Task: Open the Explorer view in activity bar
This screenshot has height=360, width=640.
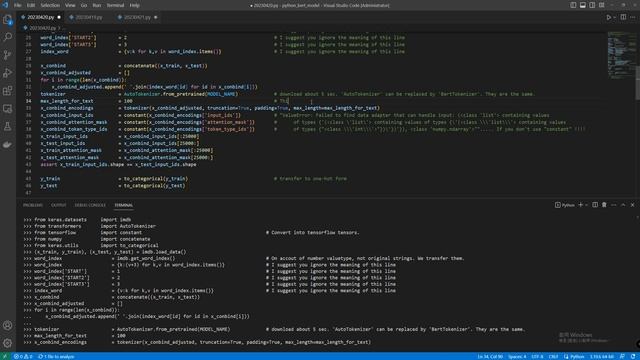Action: click(7, 20)
